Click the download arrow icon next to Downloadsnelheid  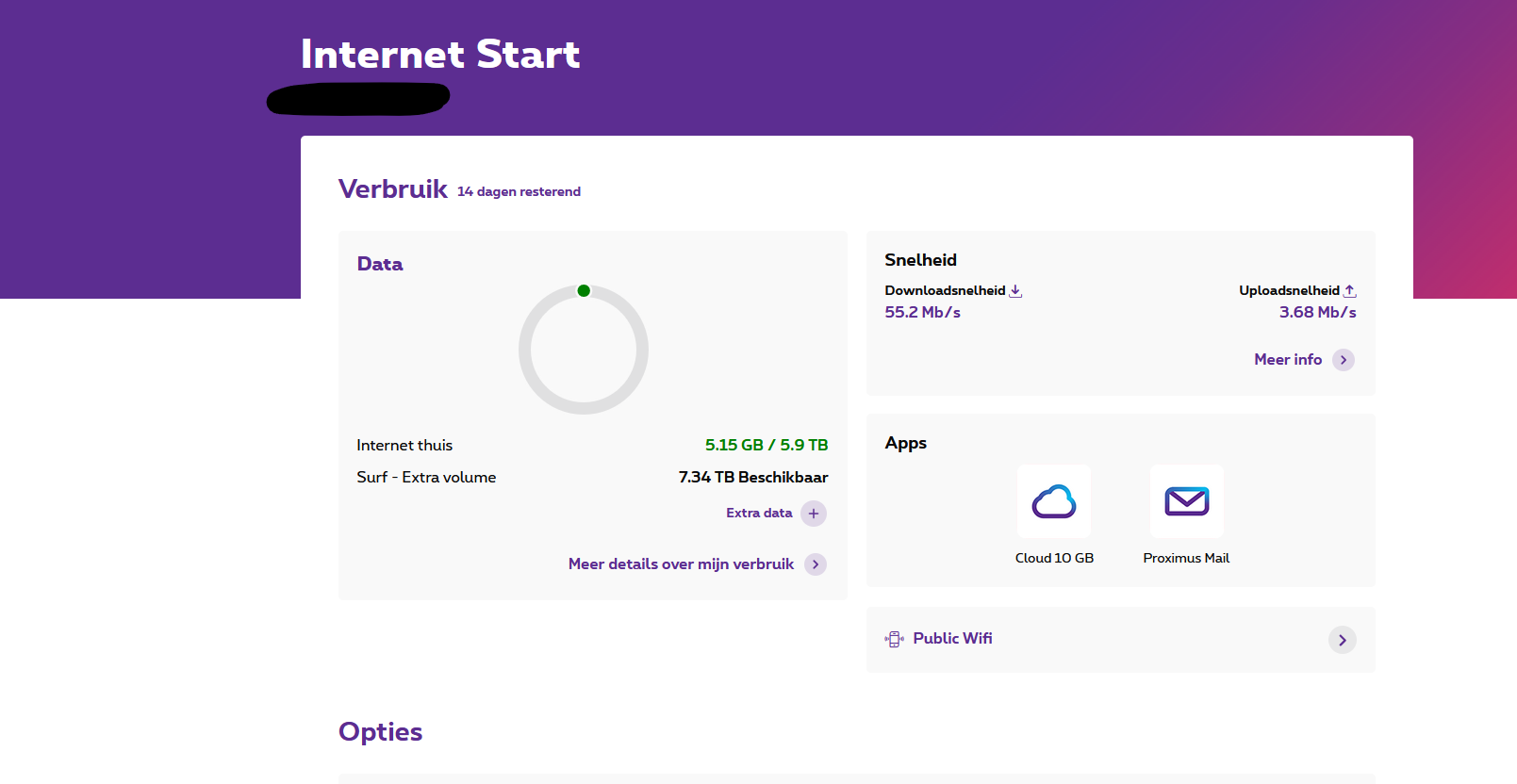(1015, 291)
